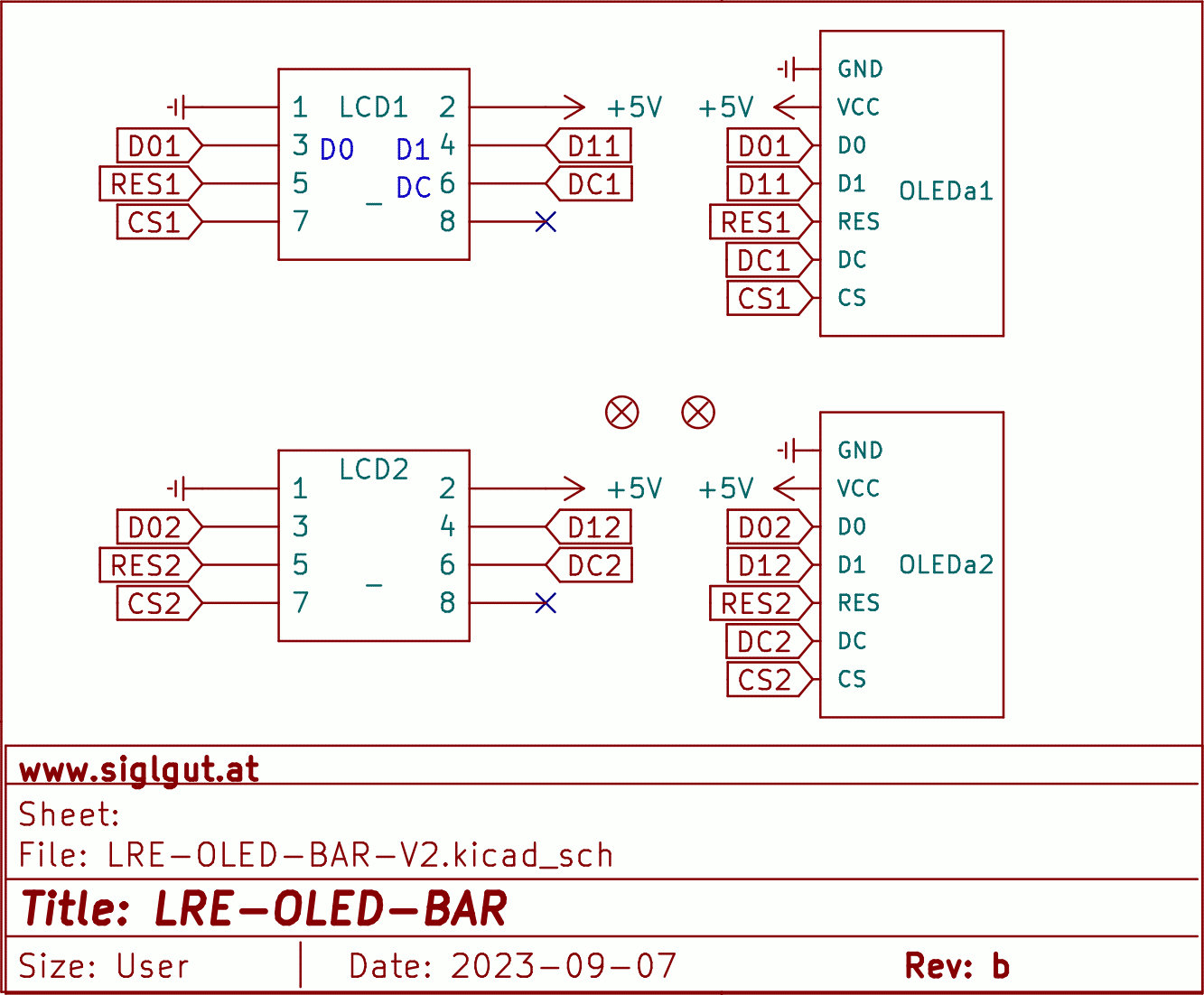Click the right crossed-circle symbol
The height and width of the screenshot is (995, 1204).
[697, 413]
